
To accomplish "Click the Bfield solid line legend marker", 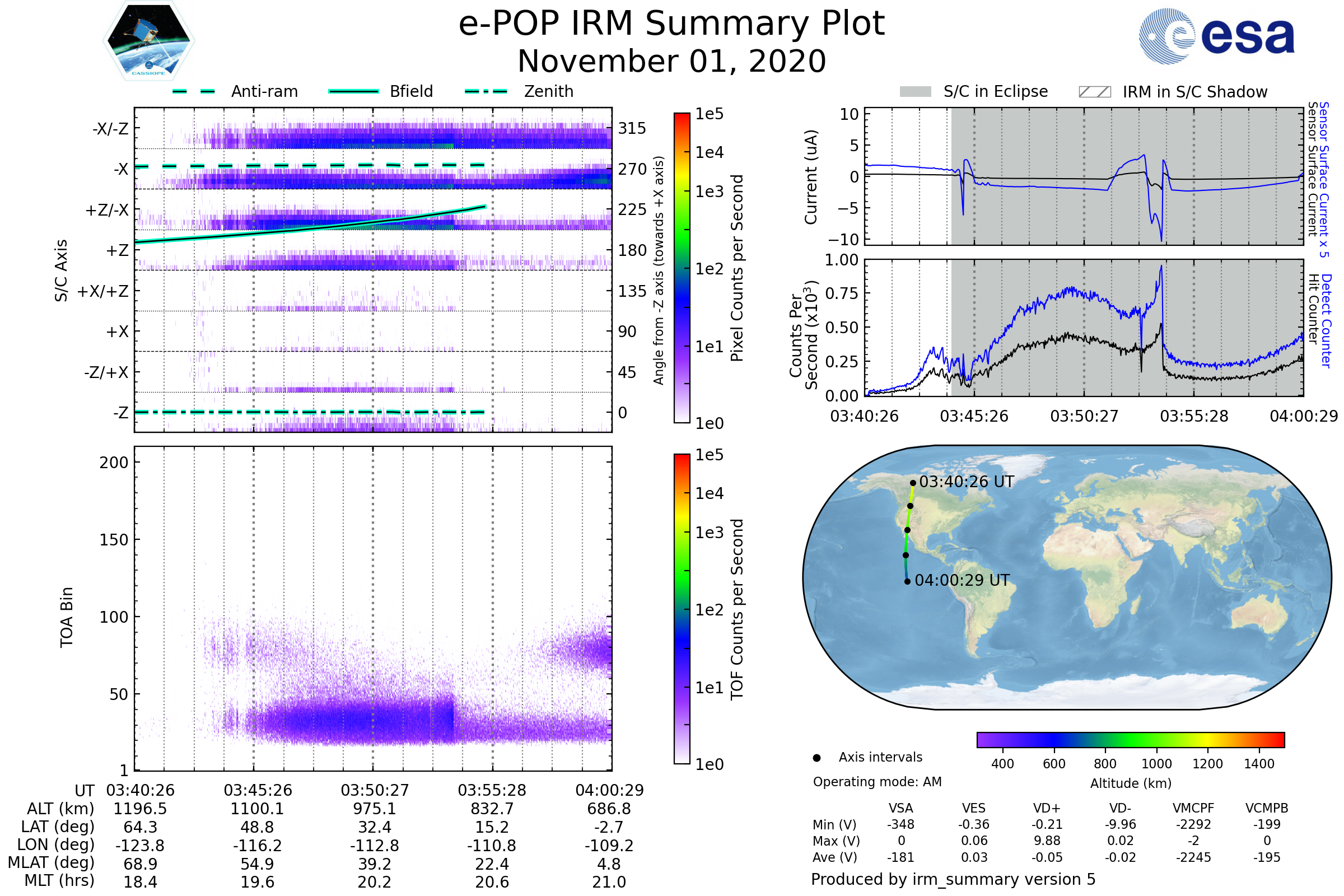I will tap(354, 91).
